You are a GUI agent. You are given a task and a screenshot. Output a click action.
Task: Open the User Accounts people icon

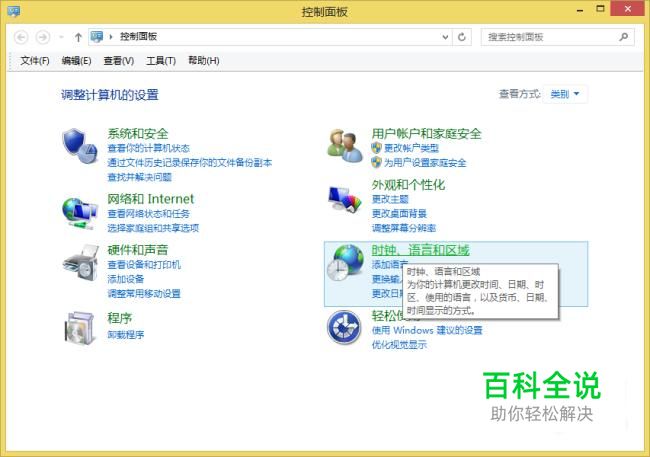click(344, 145)
